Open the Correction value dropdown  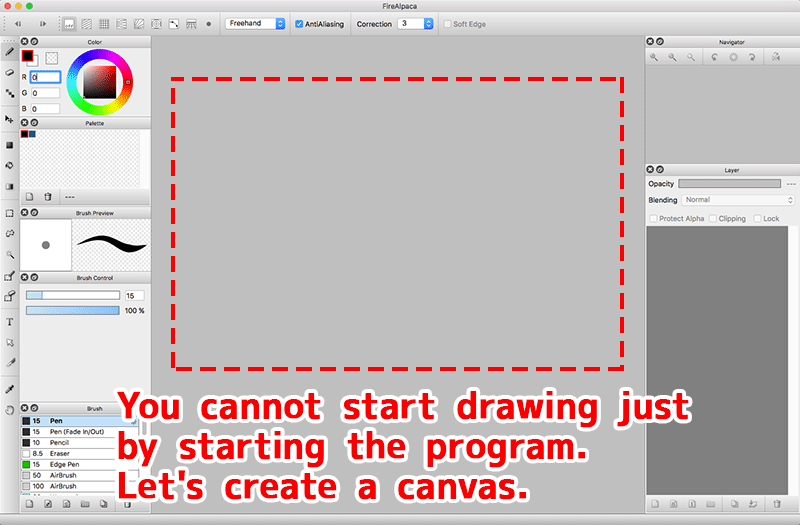[416, 23]
